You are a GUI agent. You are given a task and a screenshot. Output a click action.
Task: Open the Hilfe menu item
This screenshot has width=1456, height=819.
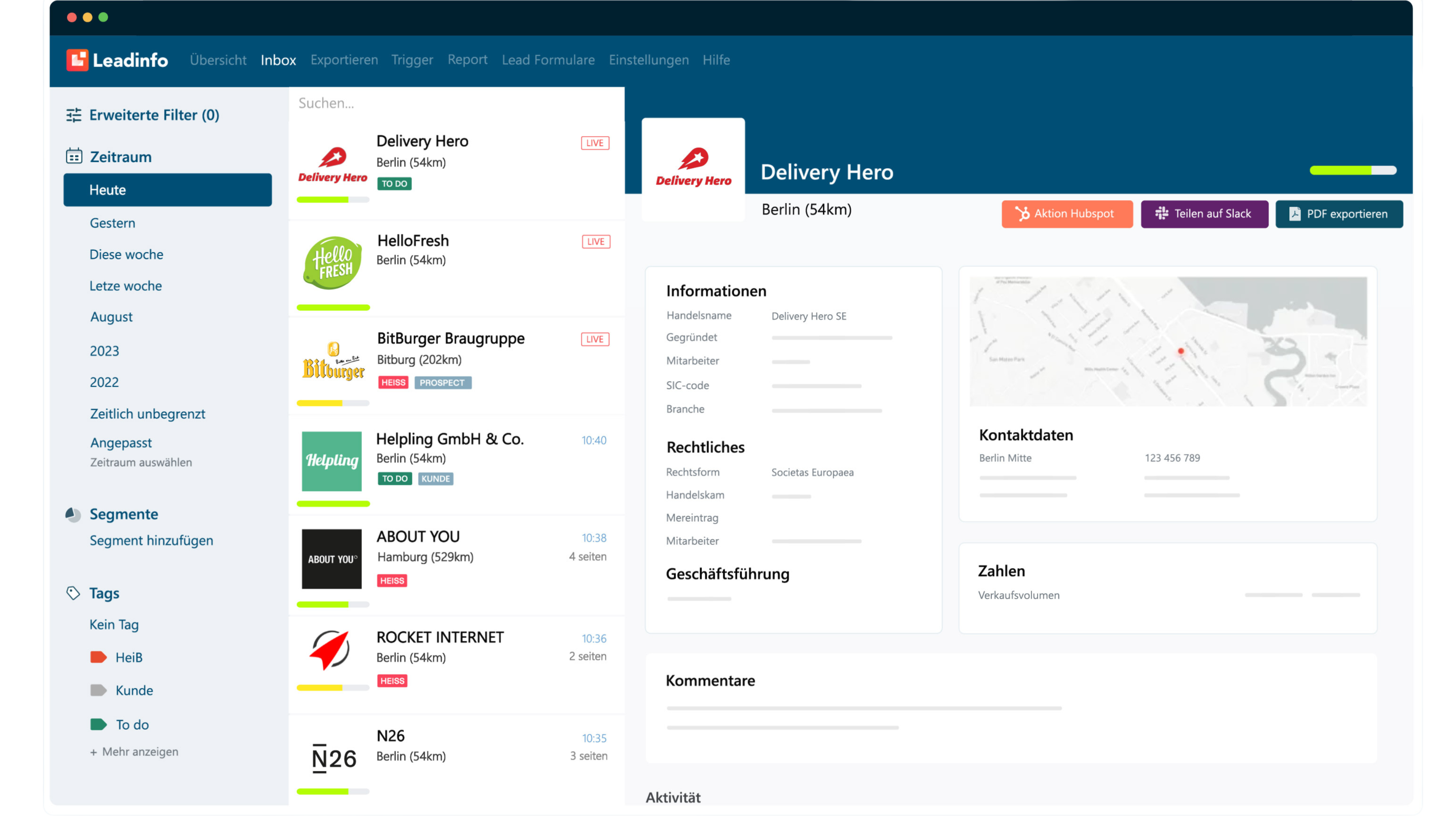coord(716,60)
